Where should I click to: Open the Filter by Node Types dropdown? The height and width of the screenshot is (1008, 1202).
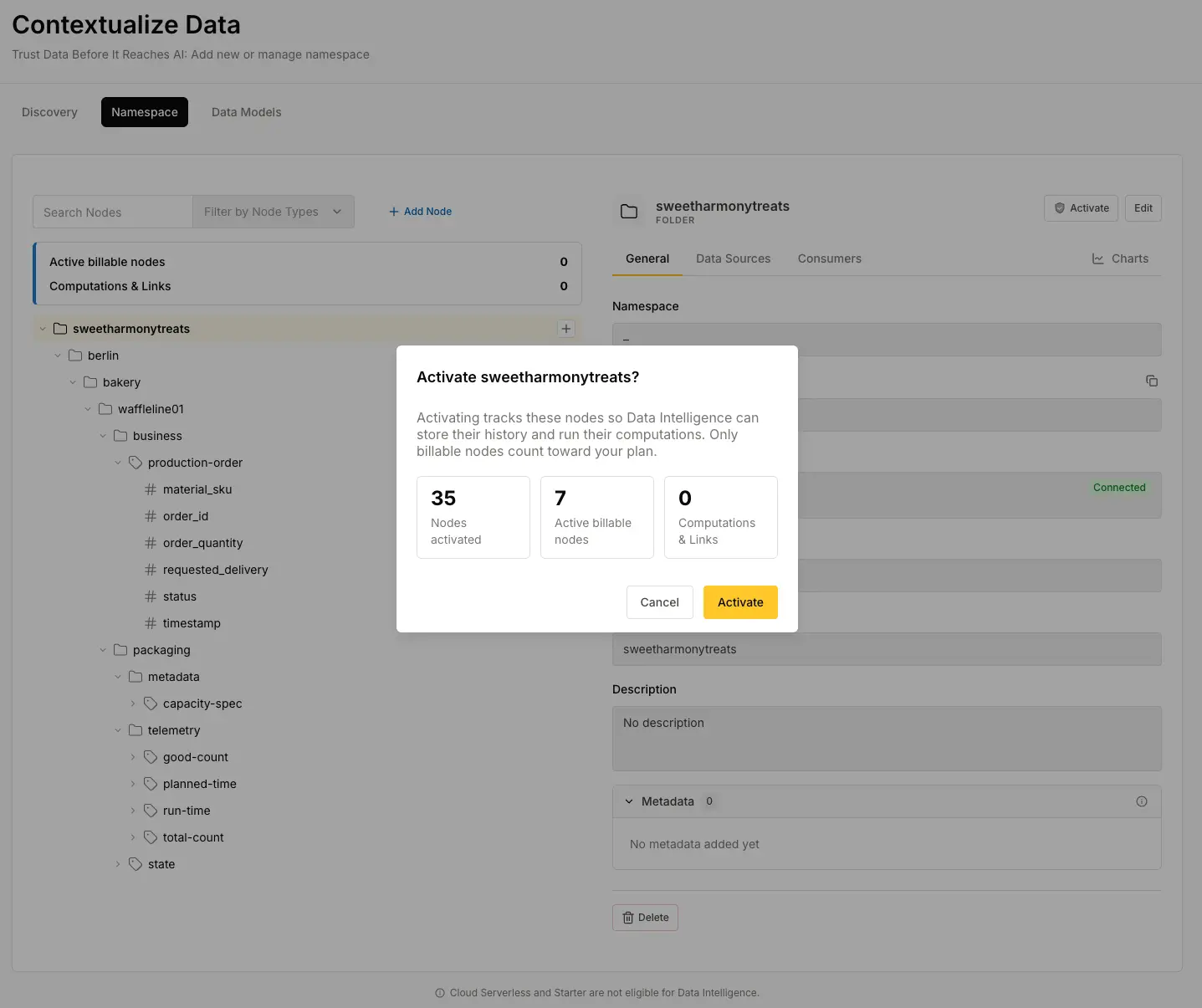274,212
